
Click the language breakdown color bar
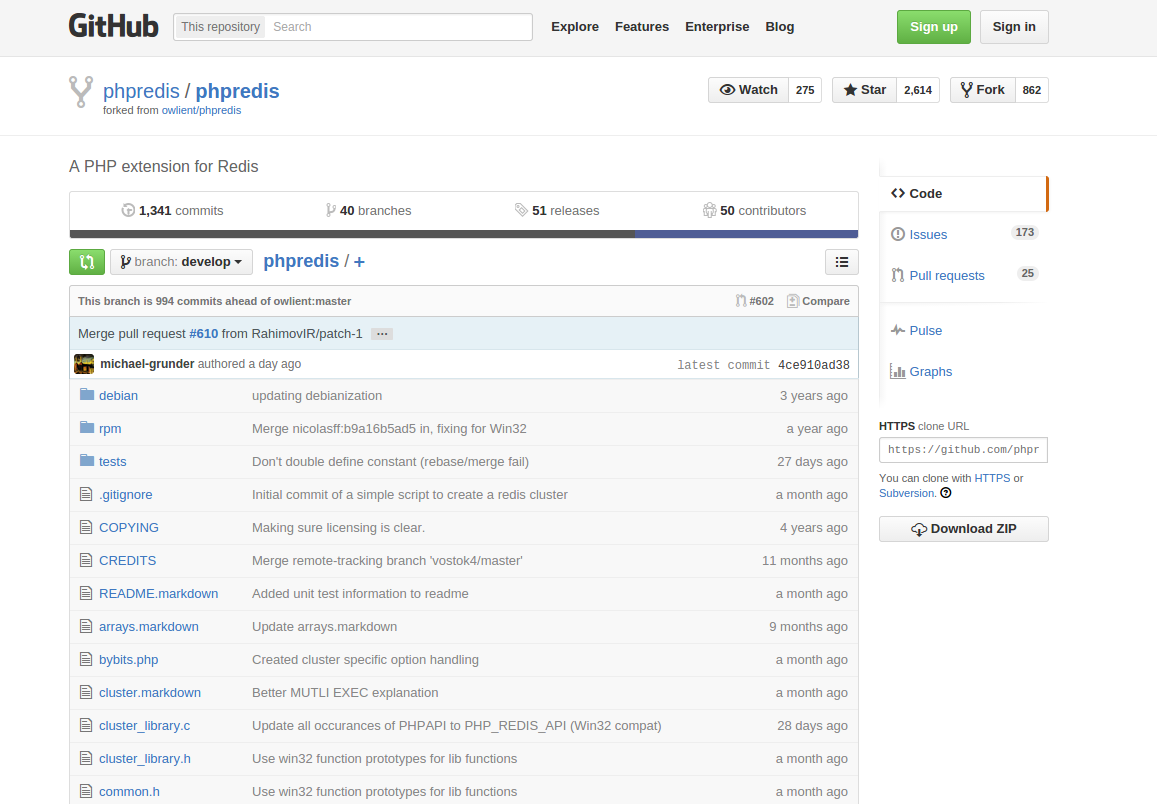[463, 234]
